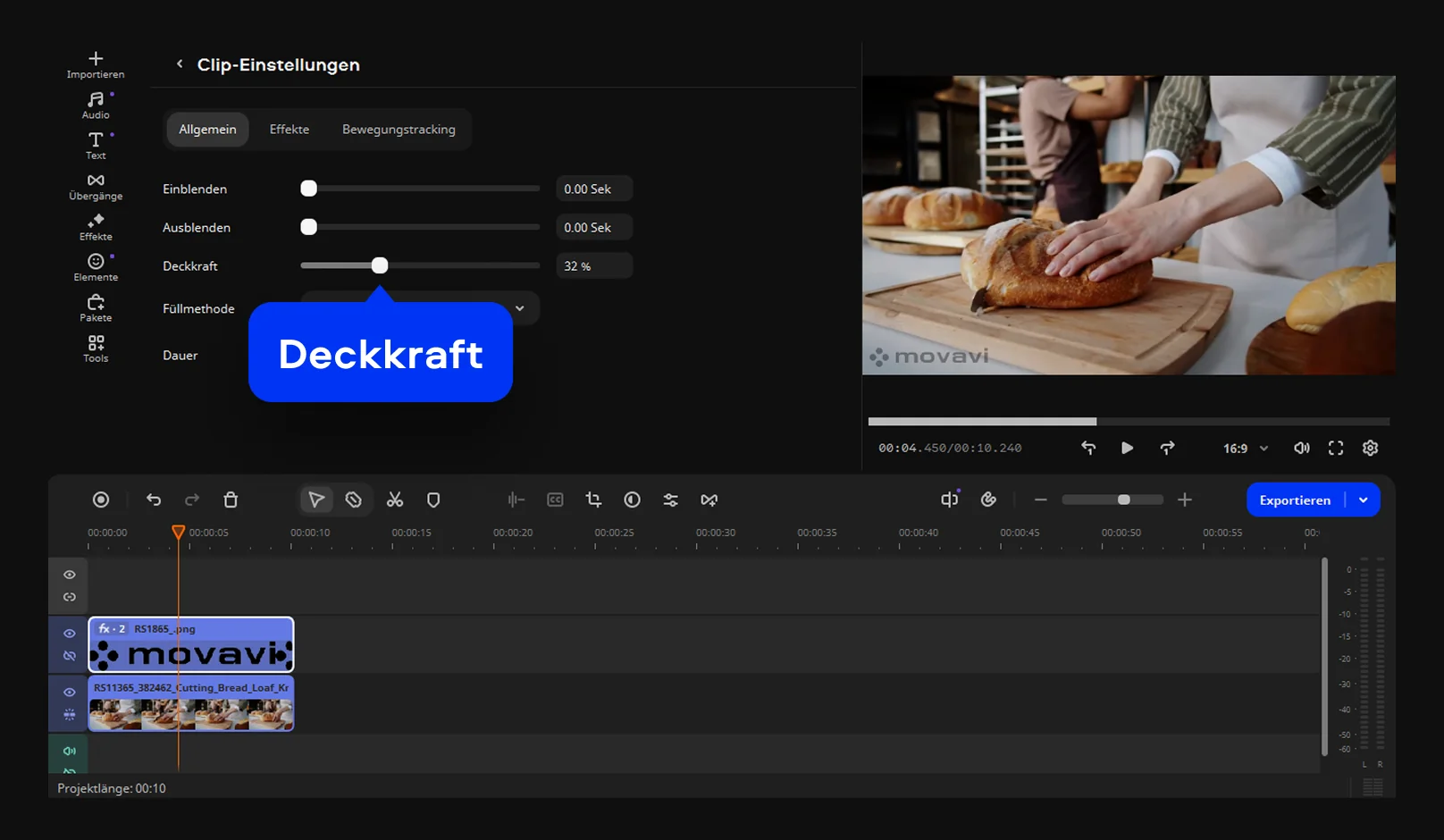The image size is (1444, 840).
Task: Expand the Exportieren options arrow
Action: [x=1364, y=500]
